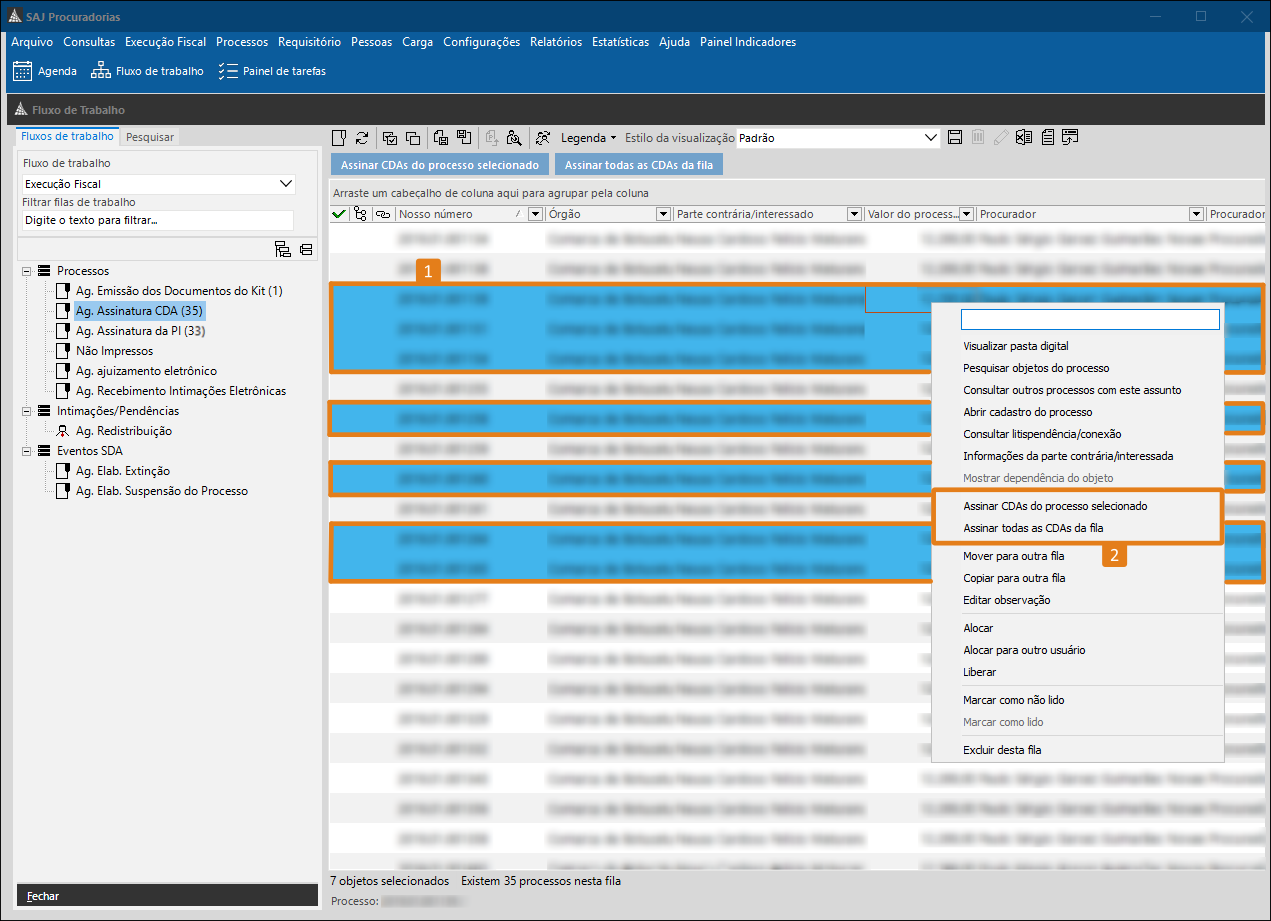
Task: Collapse the Eventos SDA tree node
Action: tap(26, 451)
